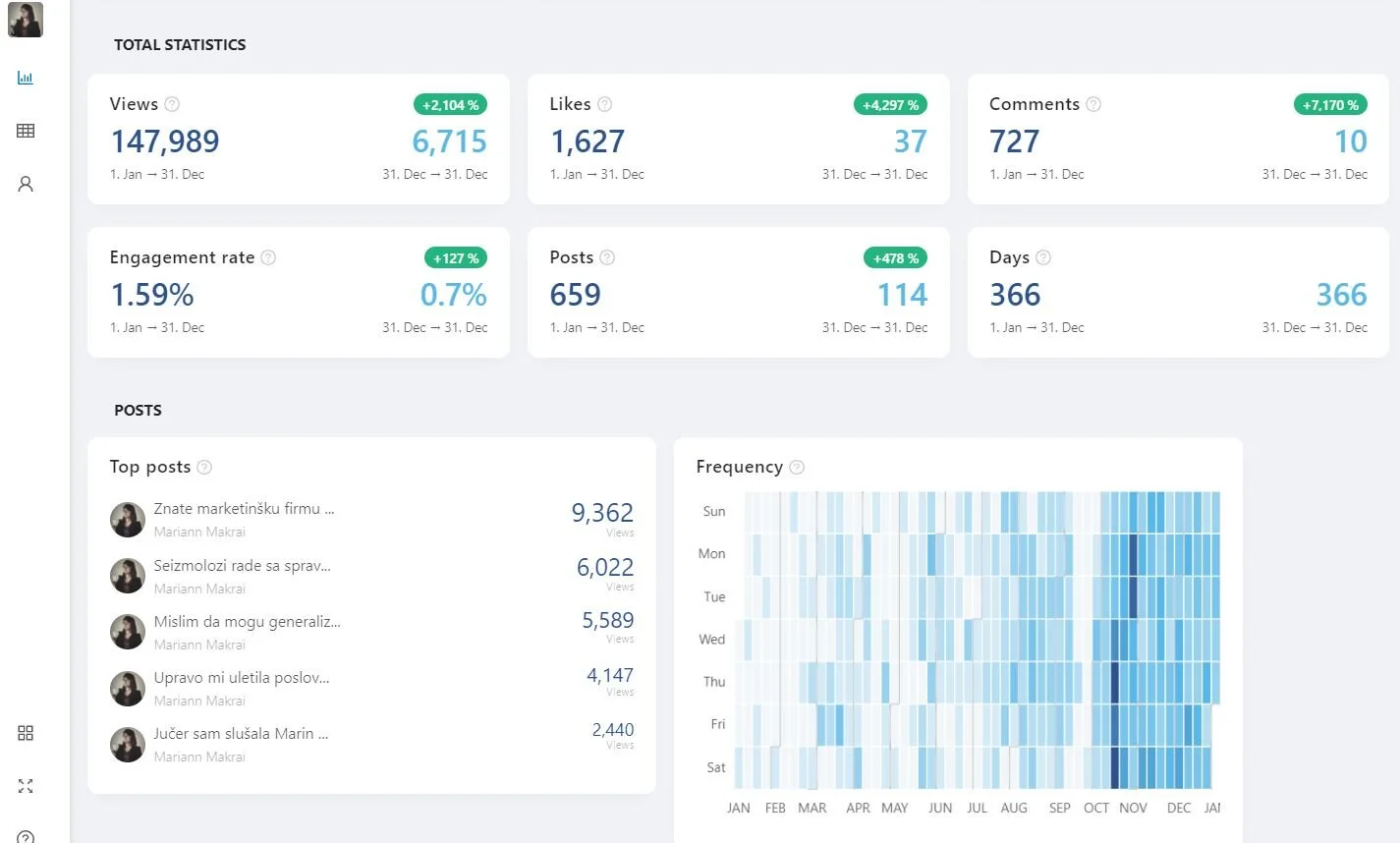The height and width of the screenshot is (843, 1400).
Task: Click the help icon next to Days
Action: coord(1043,257)
